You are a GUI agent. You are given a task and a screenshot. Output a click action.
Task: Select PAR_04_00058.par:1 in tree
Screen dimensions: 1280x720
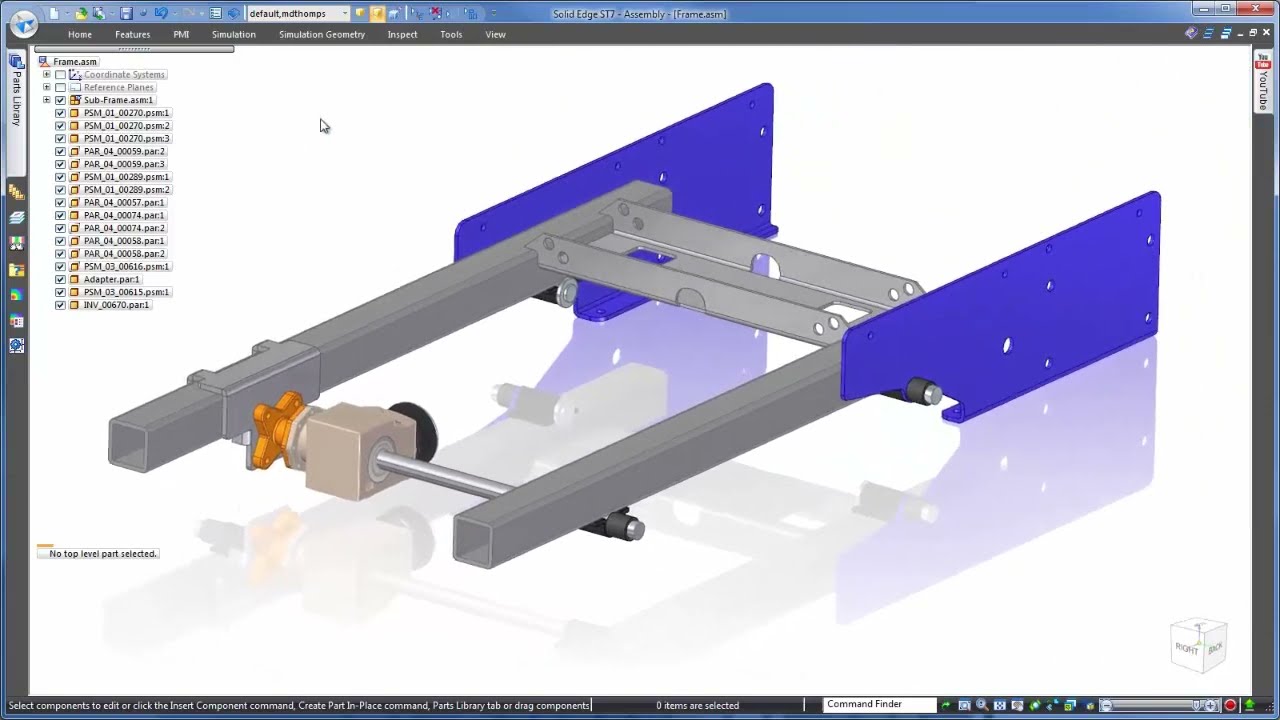coord(124,241)
